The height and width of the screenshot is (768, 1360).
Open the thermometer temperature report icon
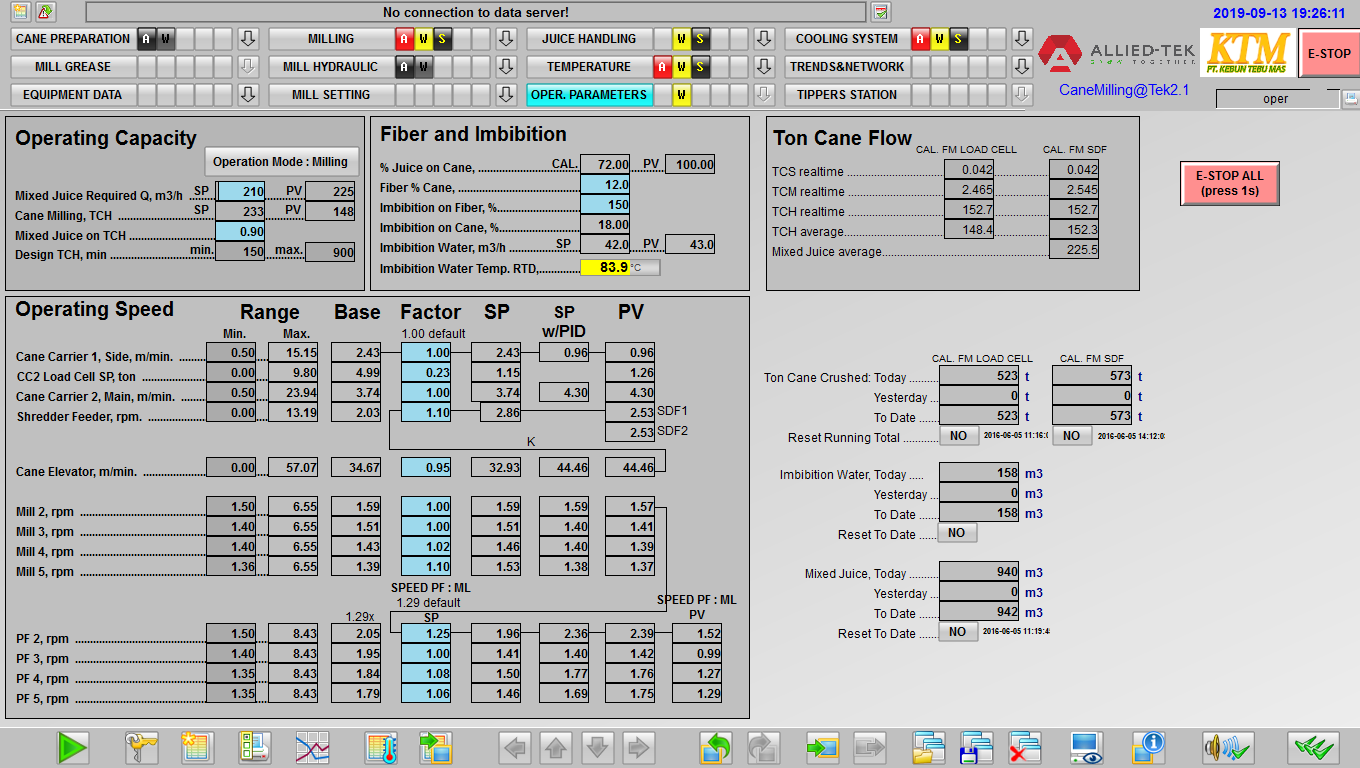(382, 747)
